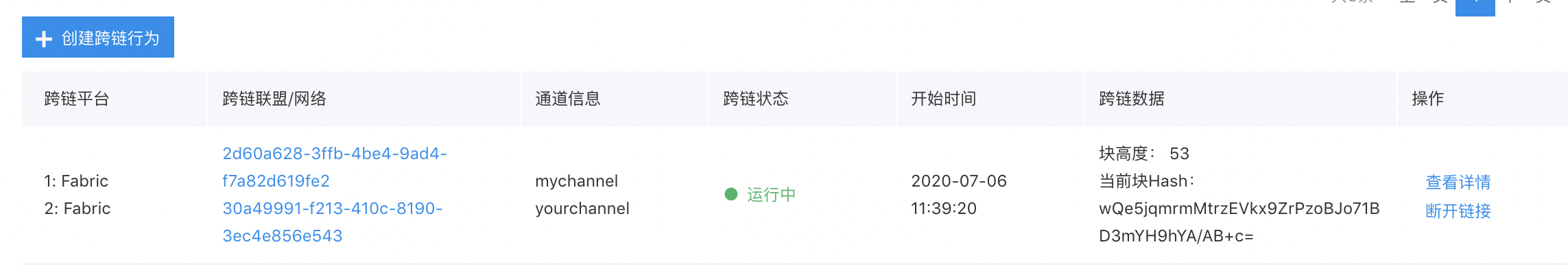Select the 操作 column header

[1428, 99]
